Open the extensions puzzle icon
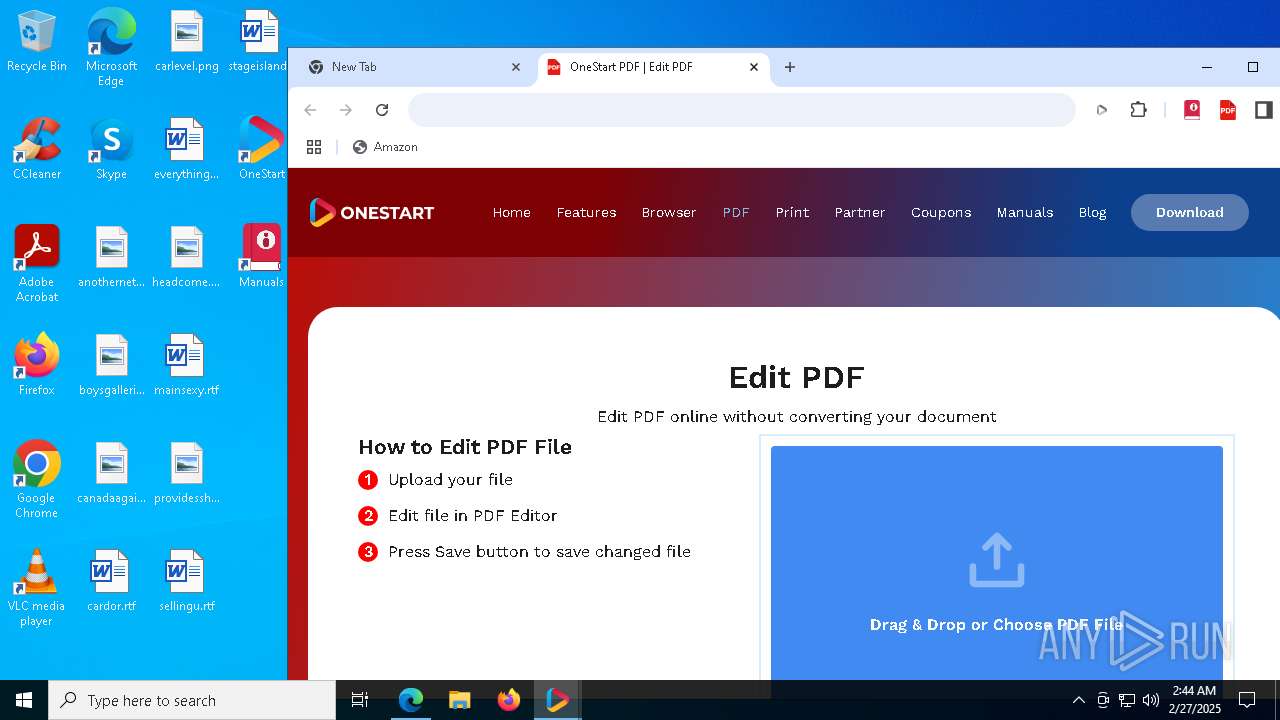Image resolution: width=1280 pixels, height=720 pixels. (x=1138, y=110)
